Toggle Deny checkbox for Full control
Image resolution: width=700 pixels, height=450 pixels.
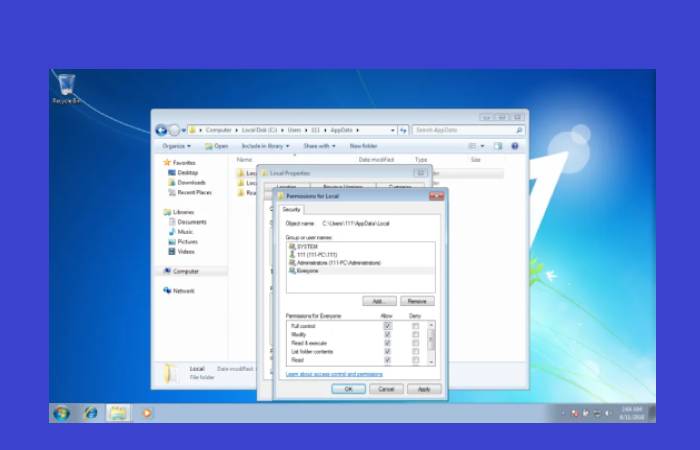pos(416,326)
